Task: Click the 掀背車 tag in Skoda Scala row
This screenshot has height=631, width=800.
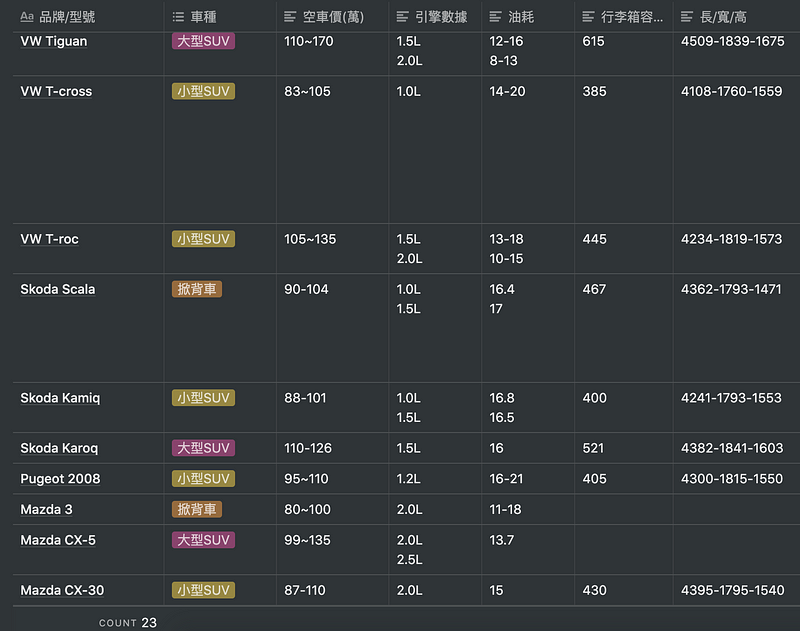Action: pos(196,289)
